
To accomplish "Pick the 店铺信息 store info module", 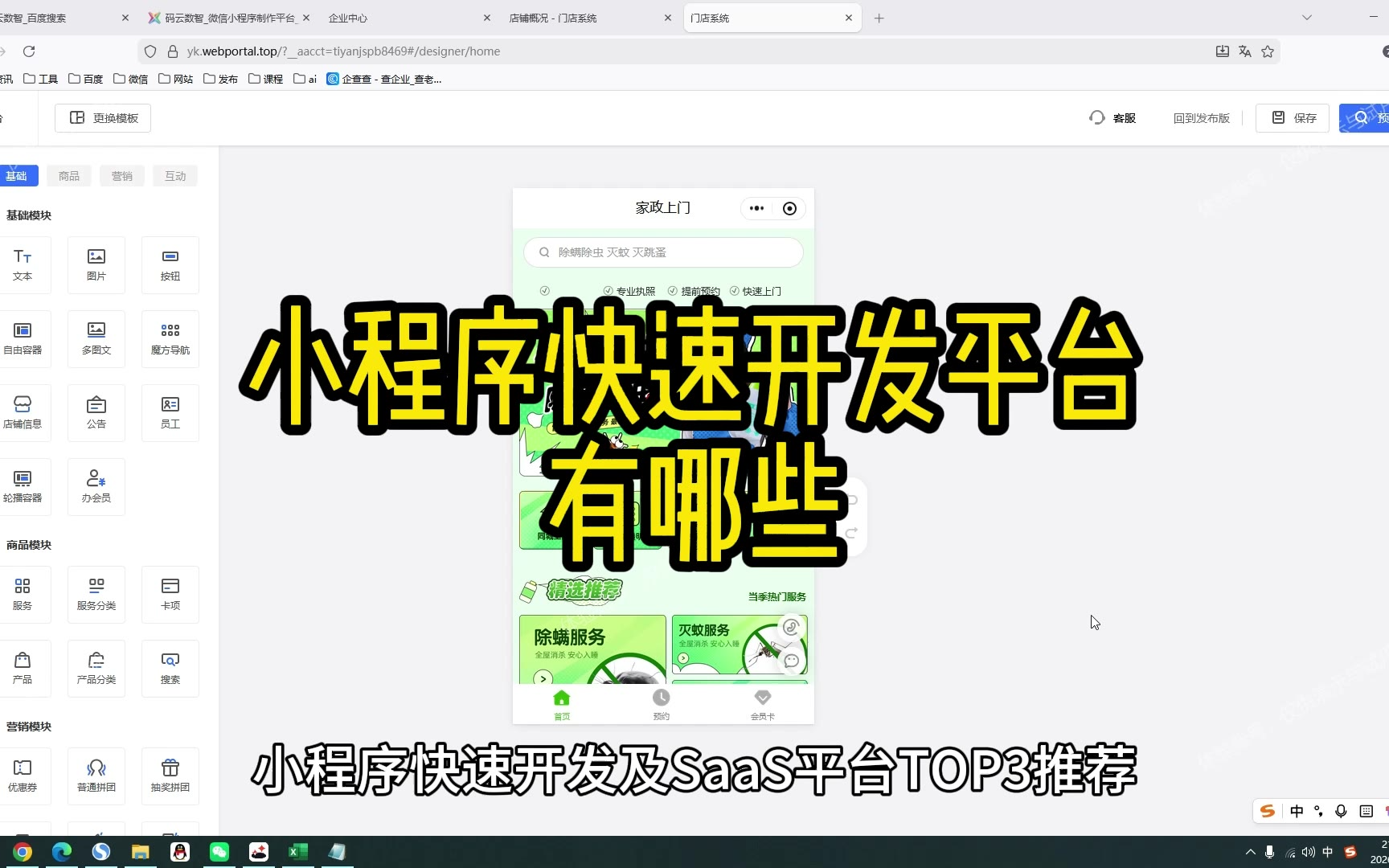I will pyautogui.click(x=23, y=412).
